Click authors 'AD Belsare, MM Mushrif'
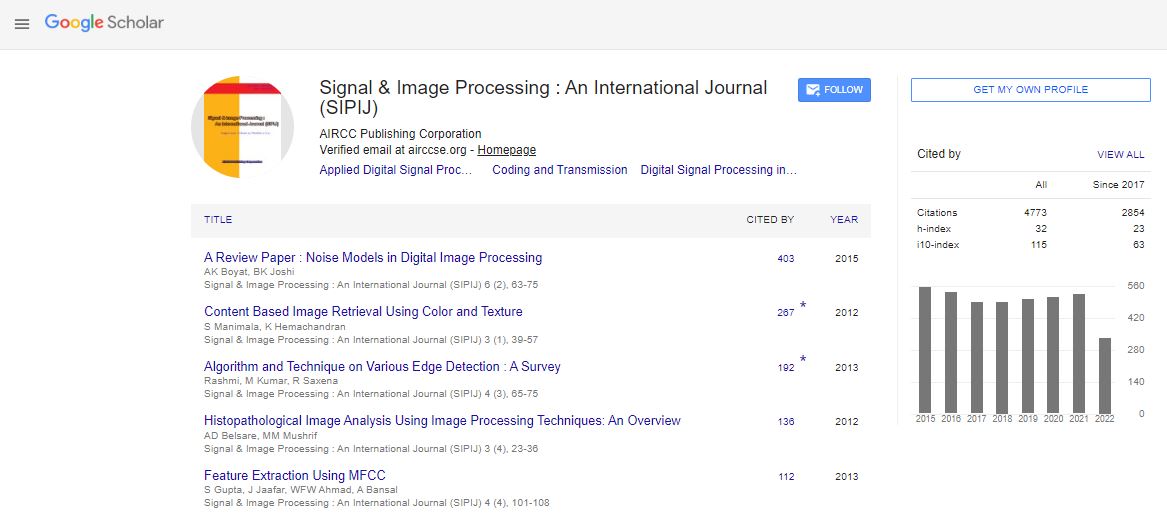This screenshot has height=517, width=1167. (x=260, y=434)
